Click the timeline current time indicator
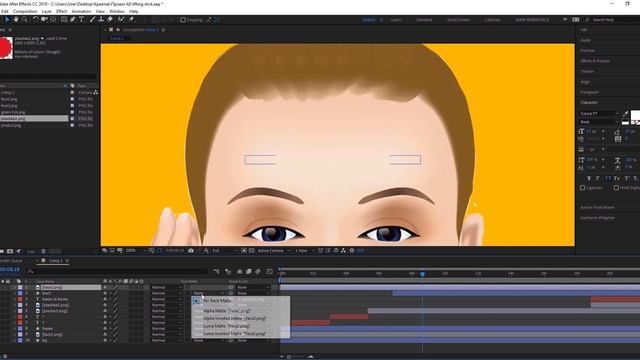This screenshot has width=640, height=360. point(422,274)
